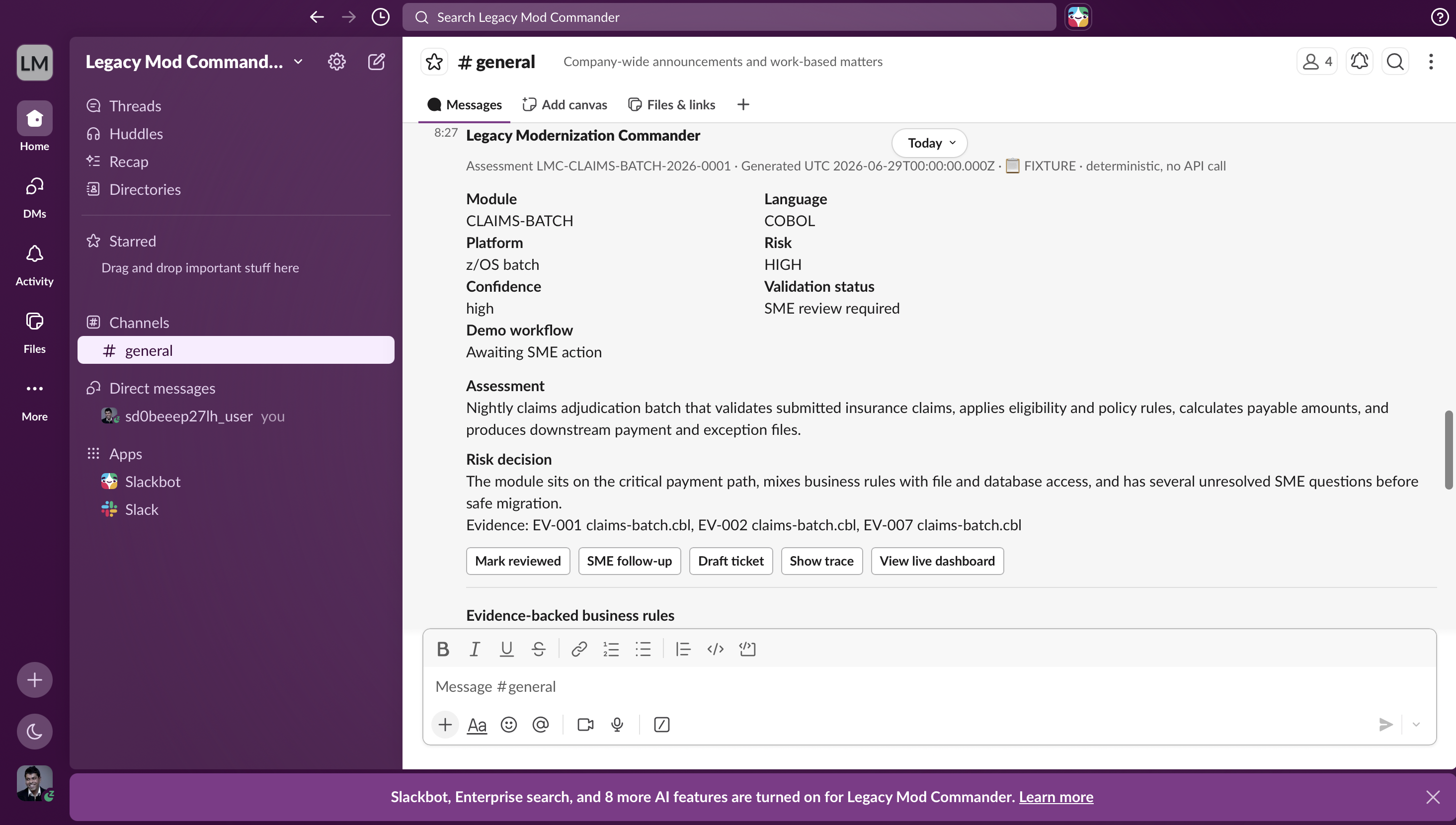Open Directories in the sidebar
This screenshot has height=825, width=1456.
pyautogui.click(x=236, y=189)
